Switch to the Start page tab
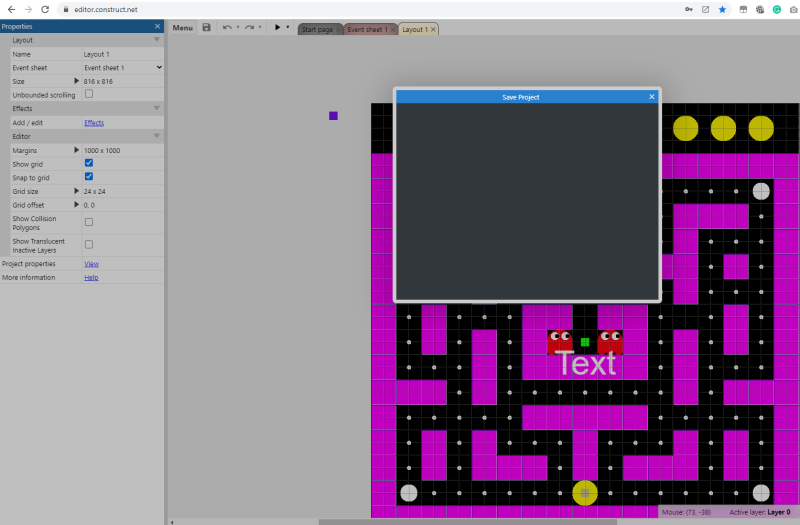 point(316,30)
